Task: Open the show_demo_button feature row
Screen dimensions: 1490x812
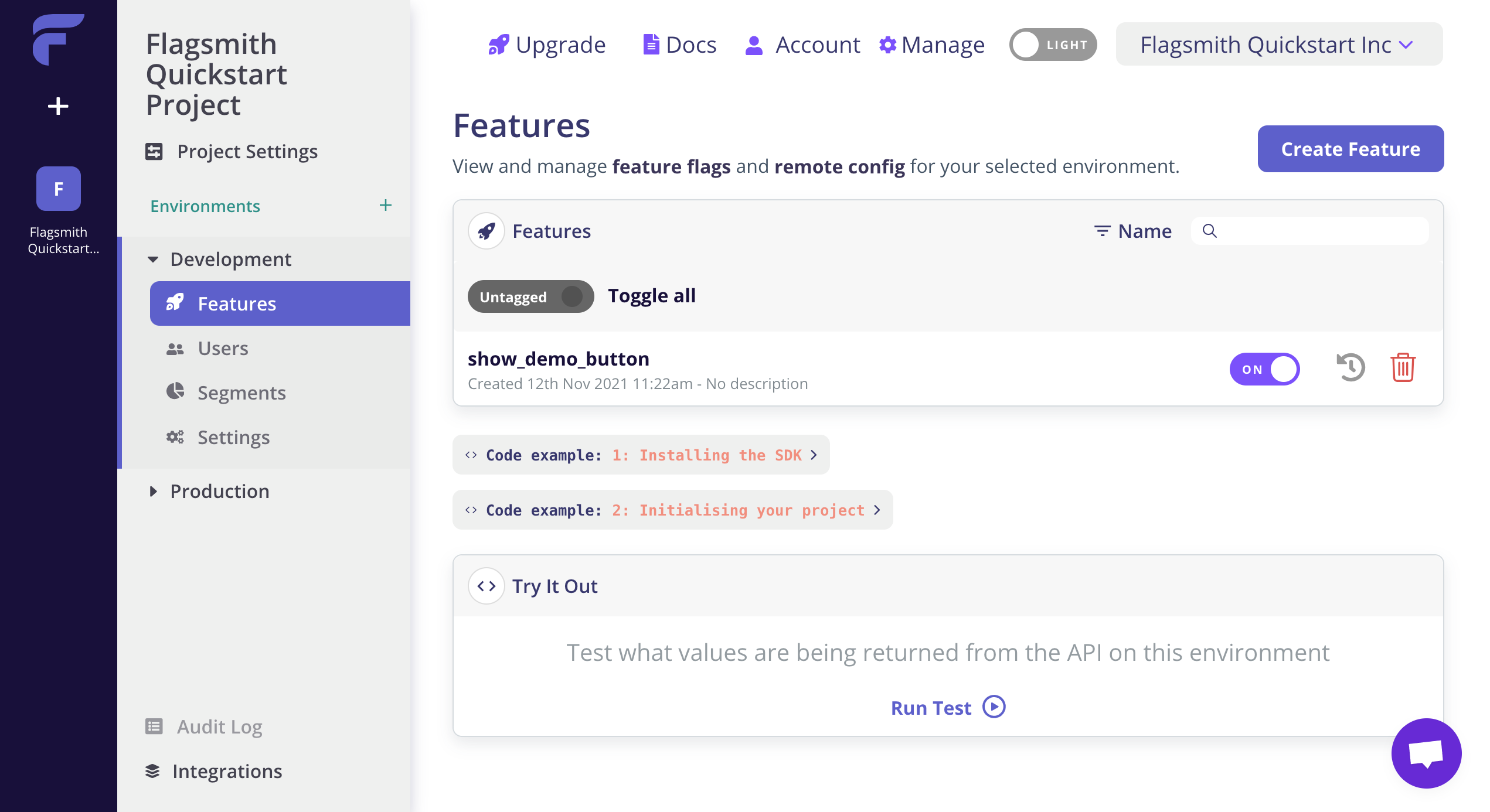Action: 948,369
